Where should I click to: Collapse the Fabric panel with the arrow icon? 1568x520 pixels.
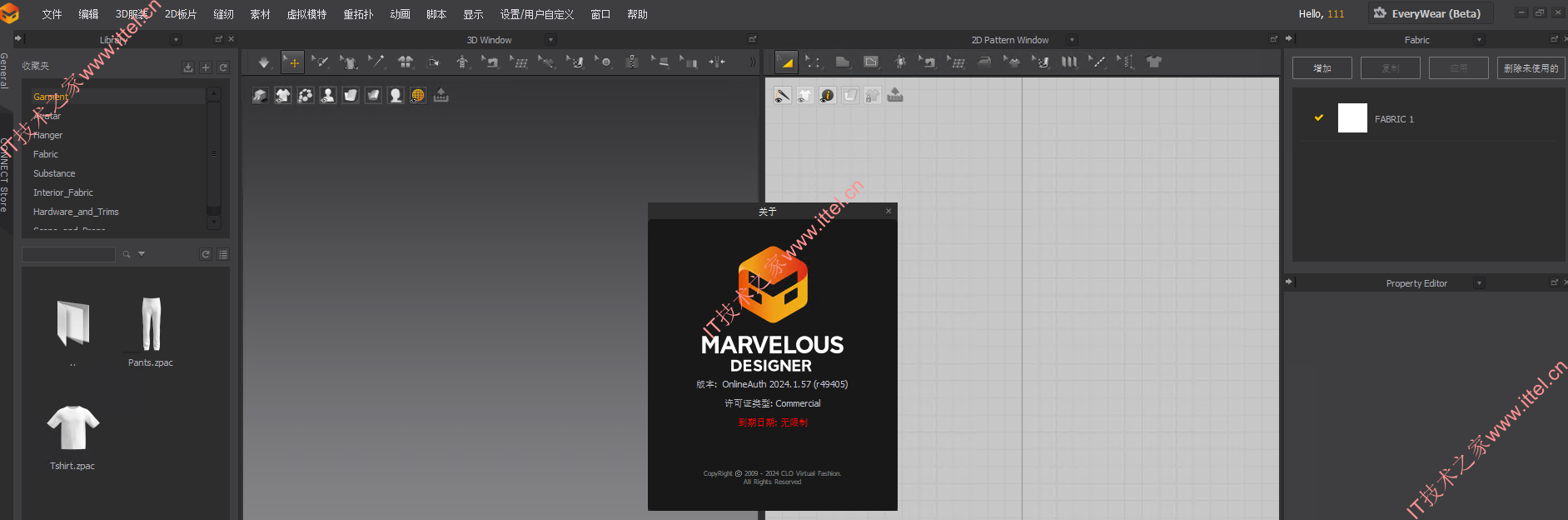[x=1289, y=39]
